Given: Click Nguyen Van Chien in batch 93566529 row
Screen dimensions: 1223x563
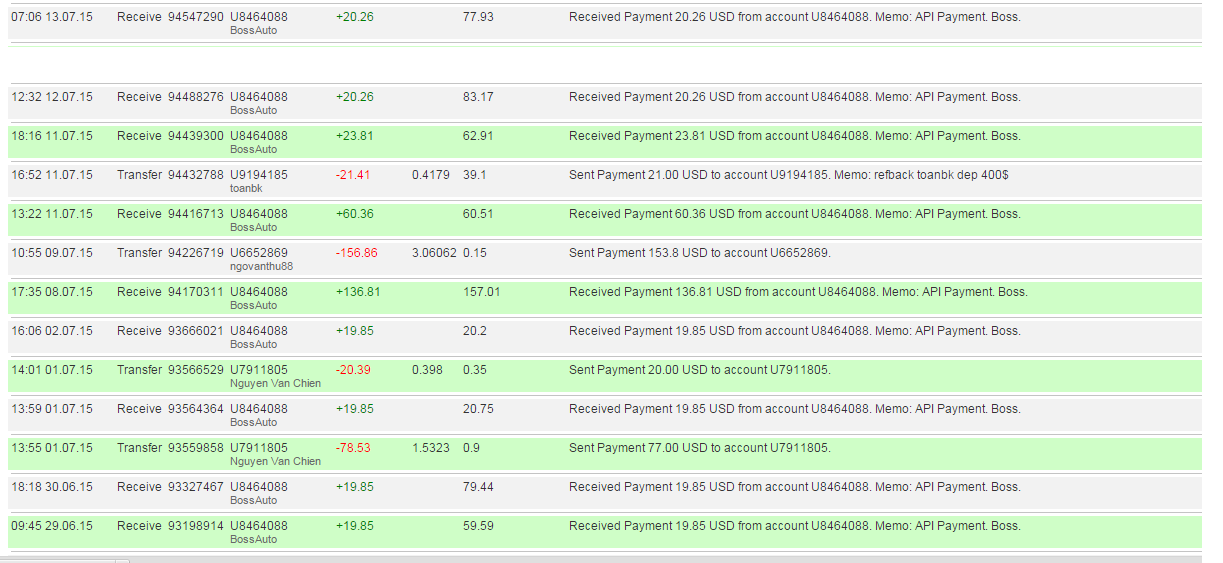Looking at the screenshot, I should point(275,383).
